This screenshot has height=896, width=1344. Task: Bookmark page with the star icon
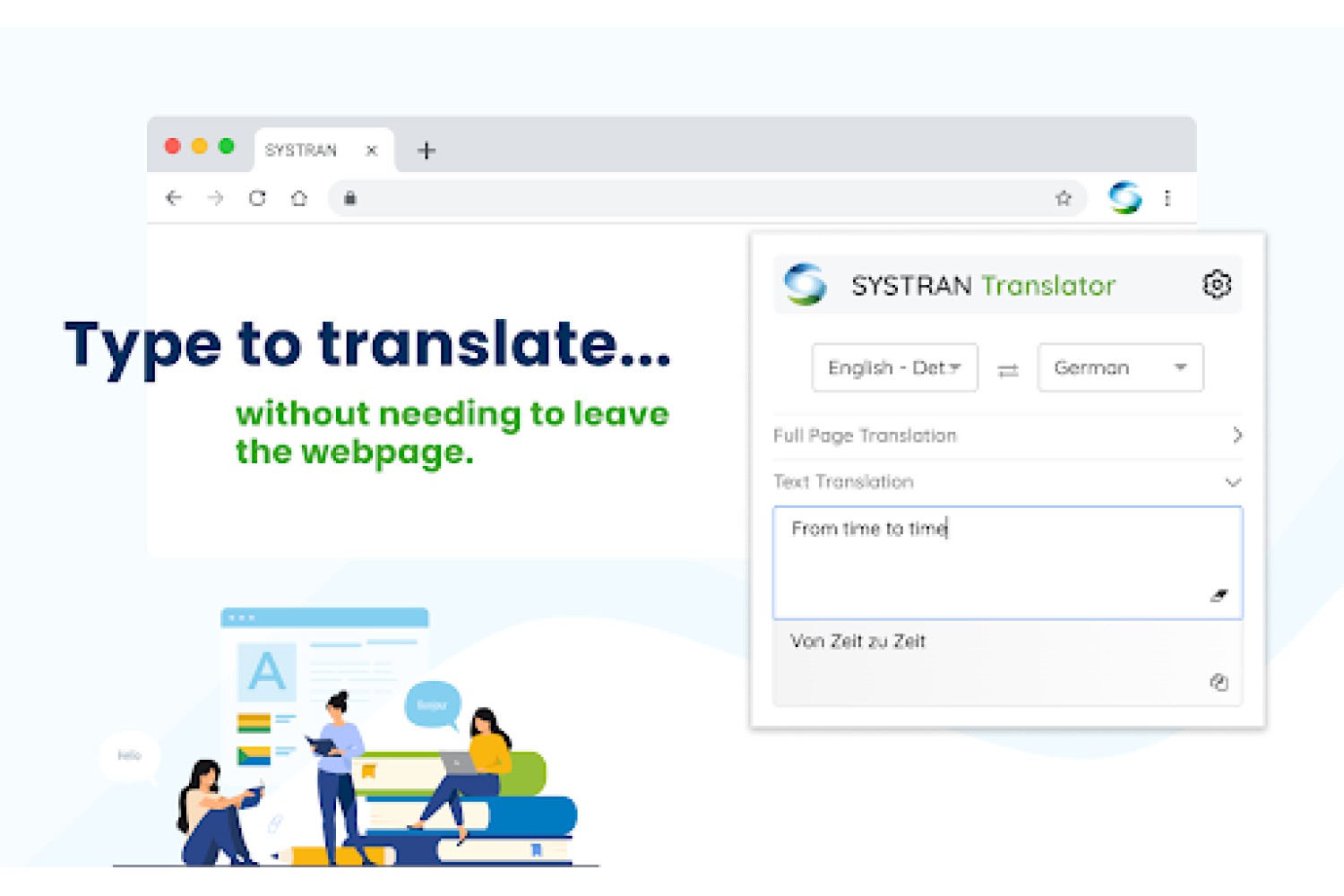click(1064, 198)
